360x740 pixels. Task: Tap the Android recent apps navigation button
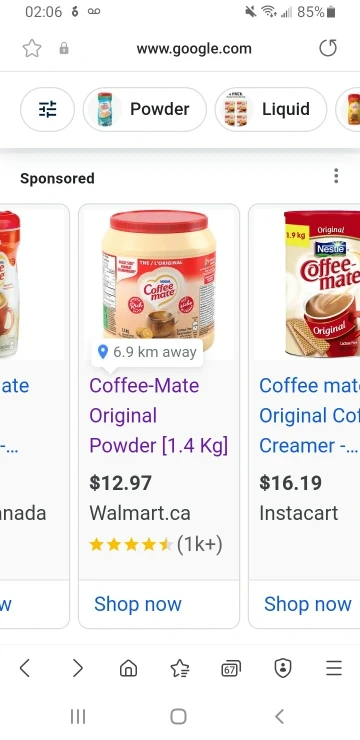(x=78, y=716)
